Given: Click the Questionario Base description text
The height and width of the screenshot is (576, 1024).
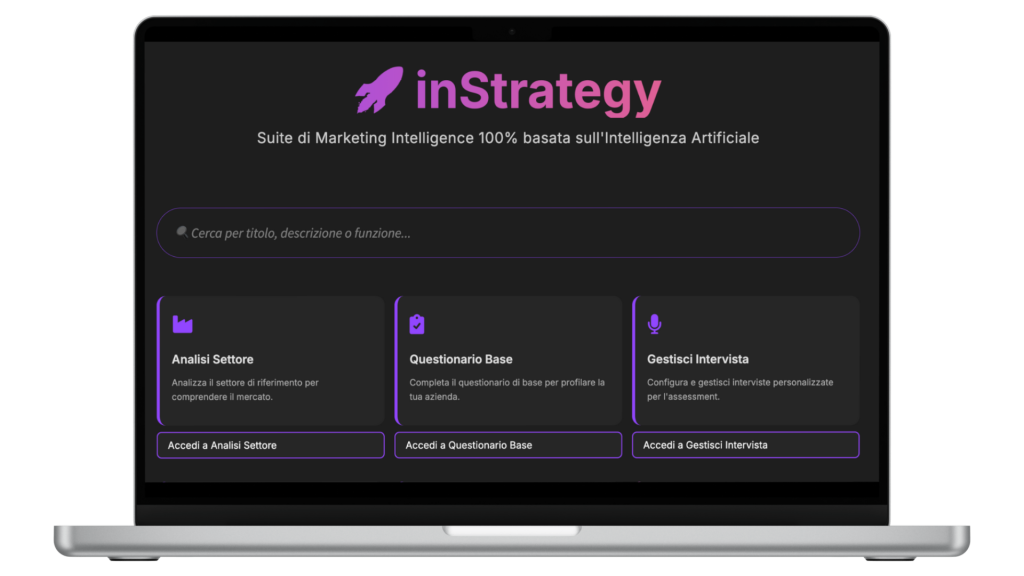Looking at the screenshot, I should coord(506,389).
